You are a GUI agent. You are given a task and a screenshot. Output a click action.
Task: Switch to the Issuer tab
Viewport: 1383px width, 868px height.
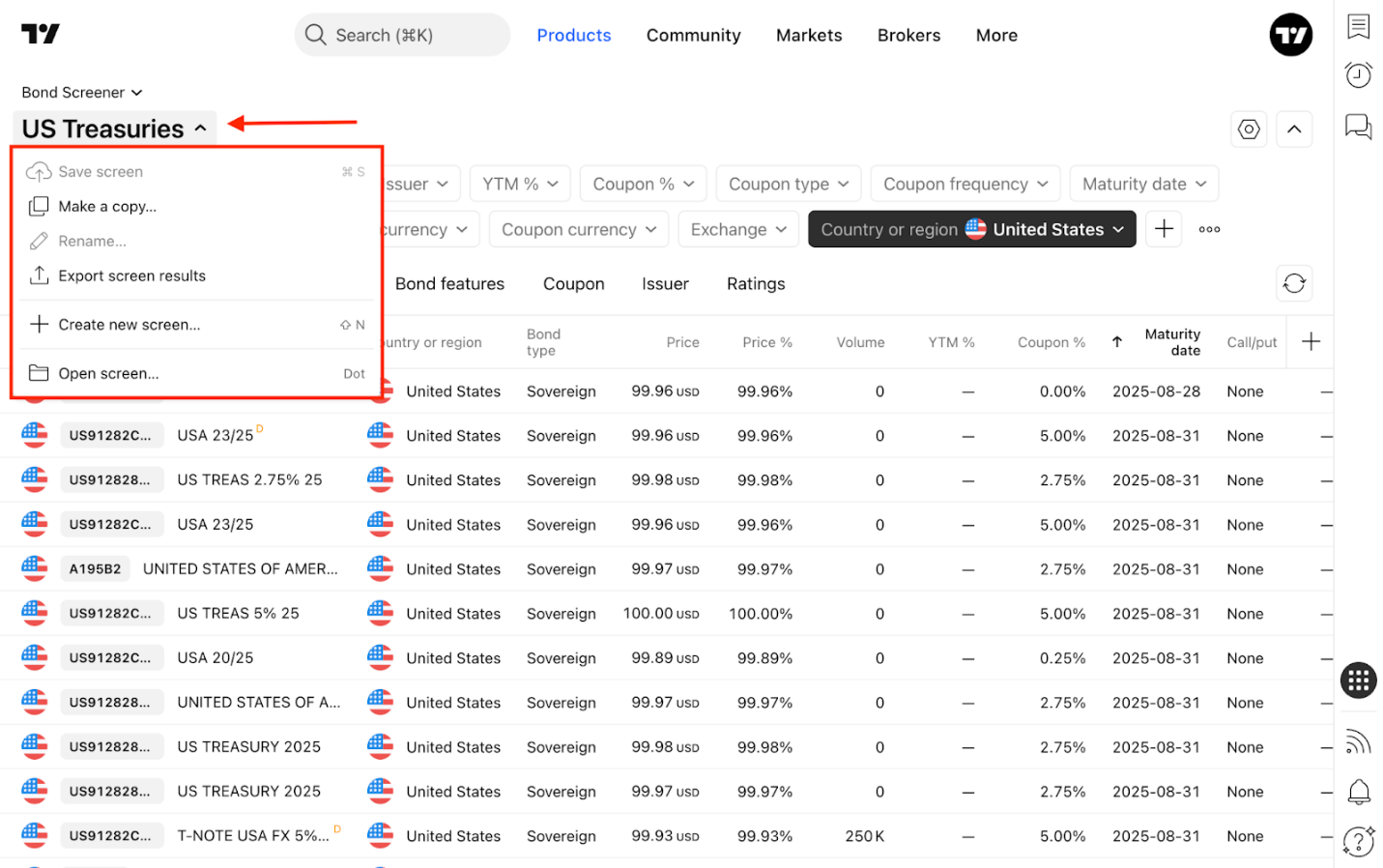pos(665,283)
